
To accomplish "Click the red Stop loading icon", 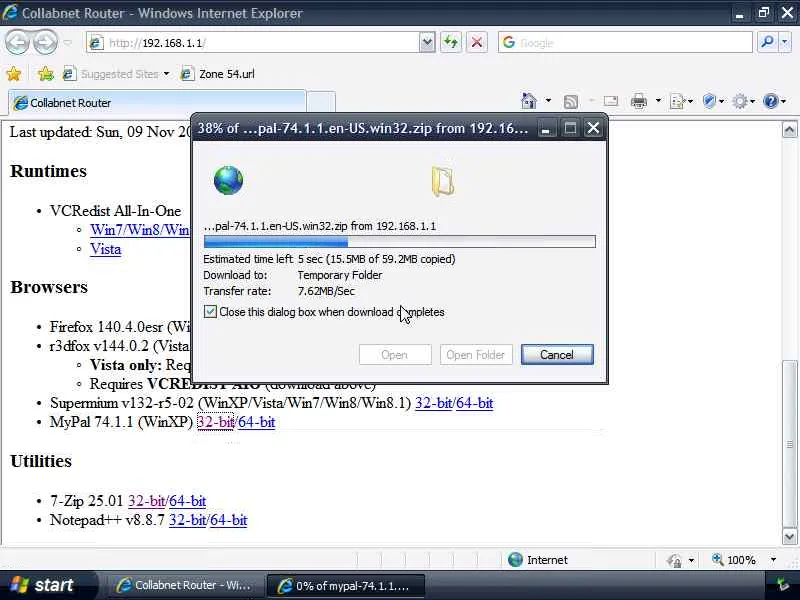I will coord(477,42).
